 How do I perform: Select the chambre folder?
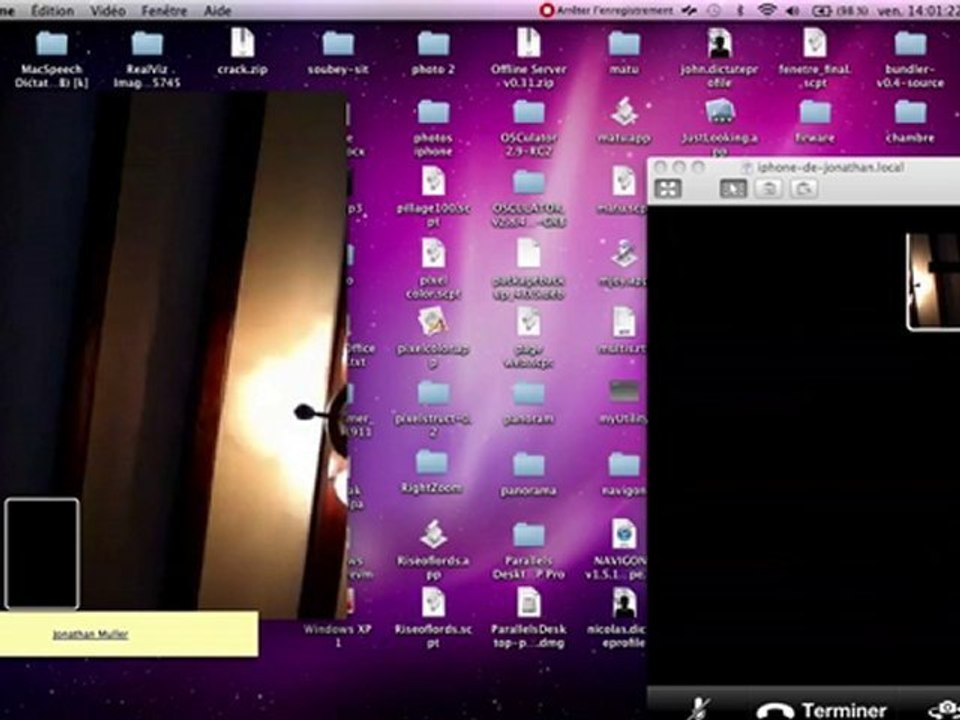click(910, 120)
